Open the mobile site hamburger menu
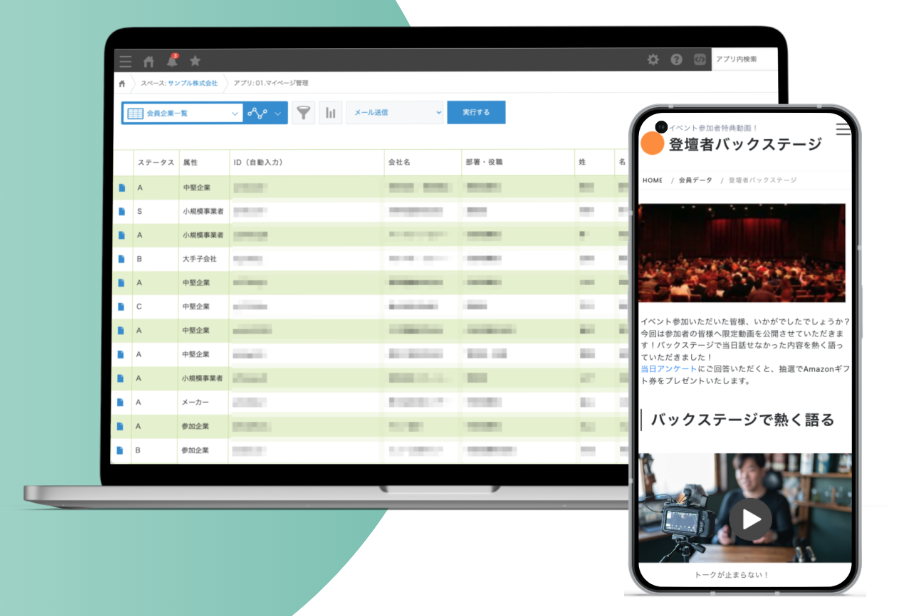 pyautogui.click(x=843, y=129)
